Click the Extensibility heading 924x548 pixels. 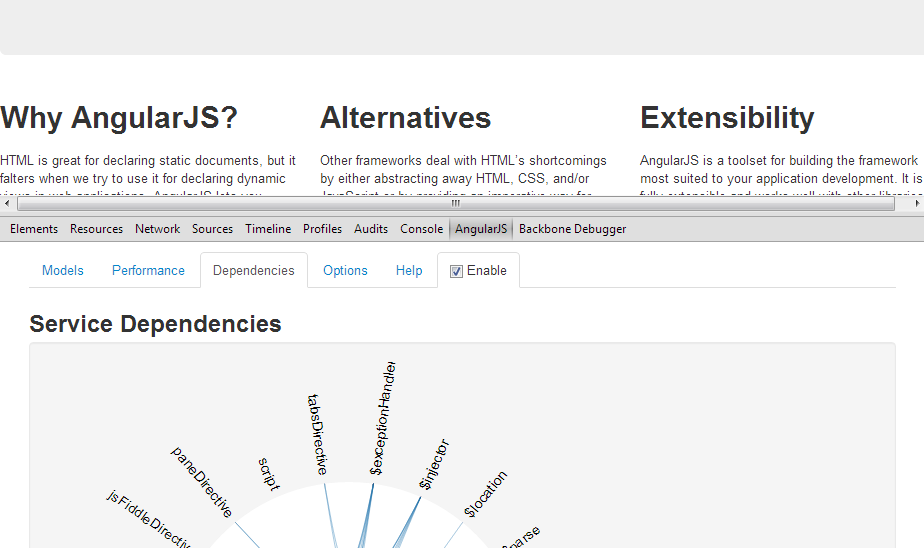727,118
